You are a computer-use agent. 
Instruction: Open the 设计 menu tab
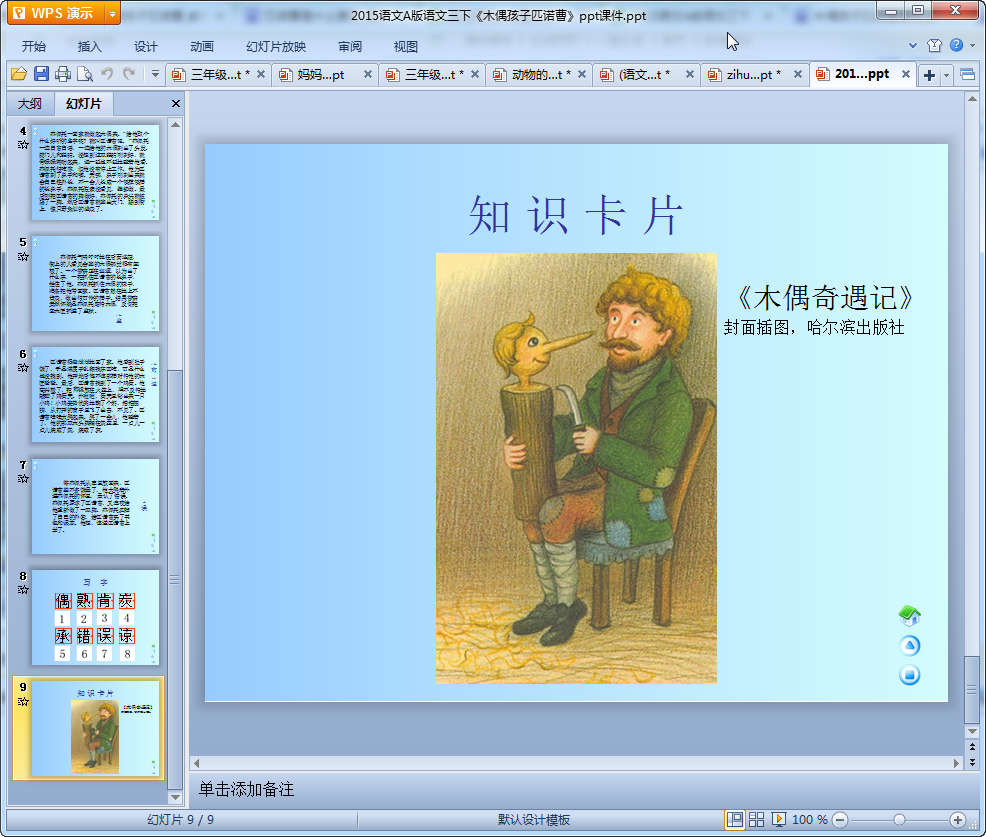point(145,47)
